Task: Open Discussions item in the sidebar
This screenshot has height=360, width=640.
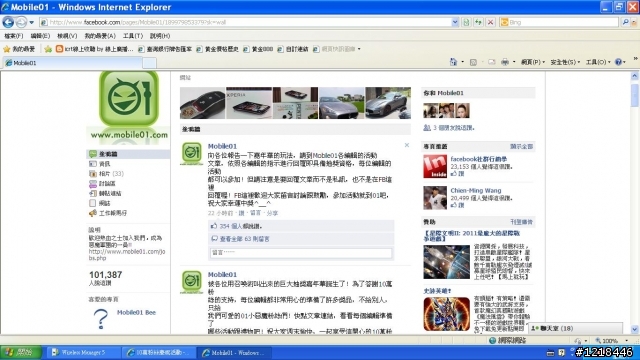Action: click(102, 183)
